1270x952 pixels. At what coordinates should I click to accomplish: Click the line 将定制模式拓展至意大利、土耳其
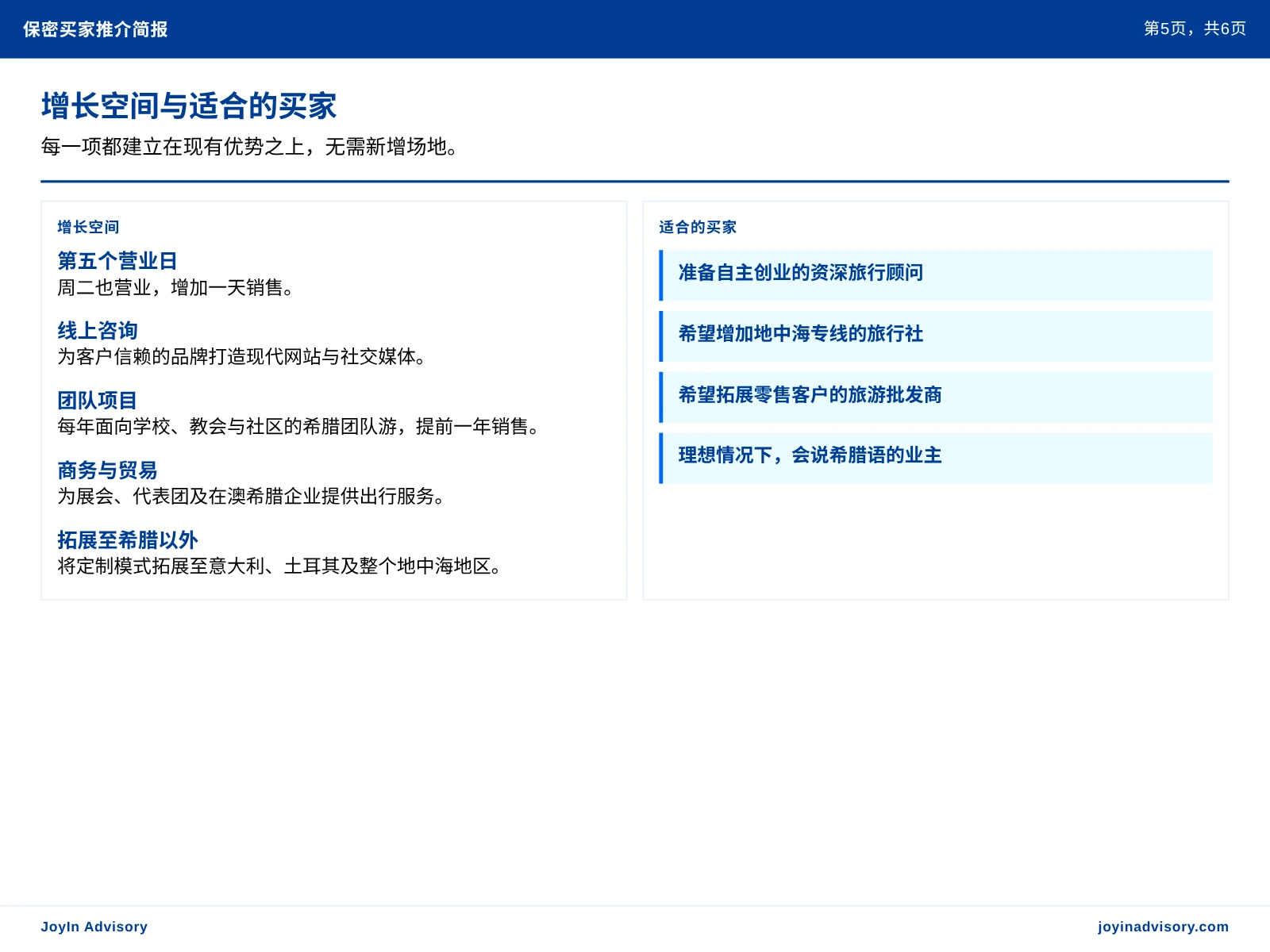pyautogui.click(x=280, y=566)
